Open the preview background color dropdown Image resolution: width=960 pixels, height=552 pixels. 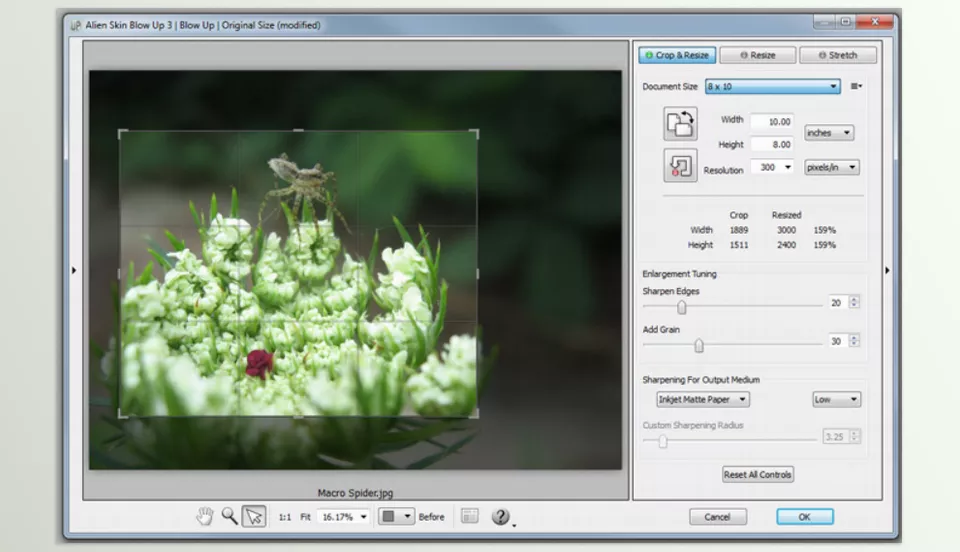coord(397,517)
